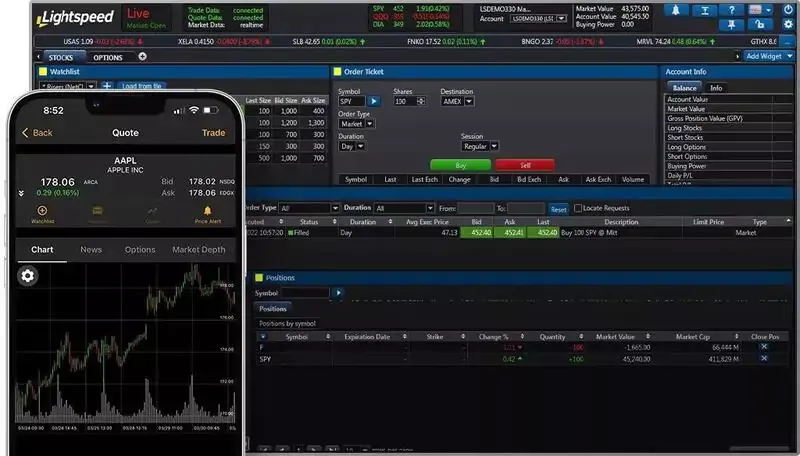Add a new tab with plus icon

[x=142, y=57]
